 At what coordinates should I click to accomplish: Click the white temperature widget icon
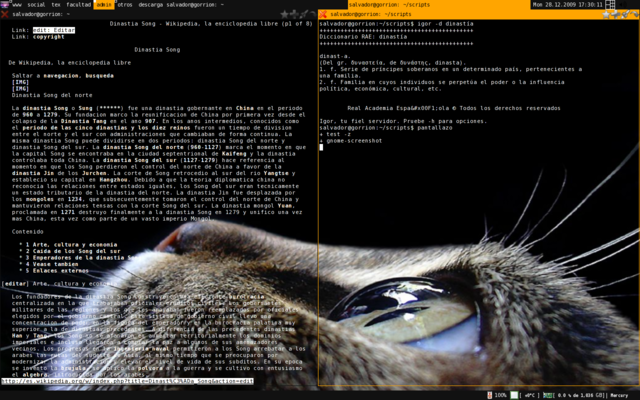(x=514, y=395)
